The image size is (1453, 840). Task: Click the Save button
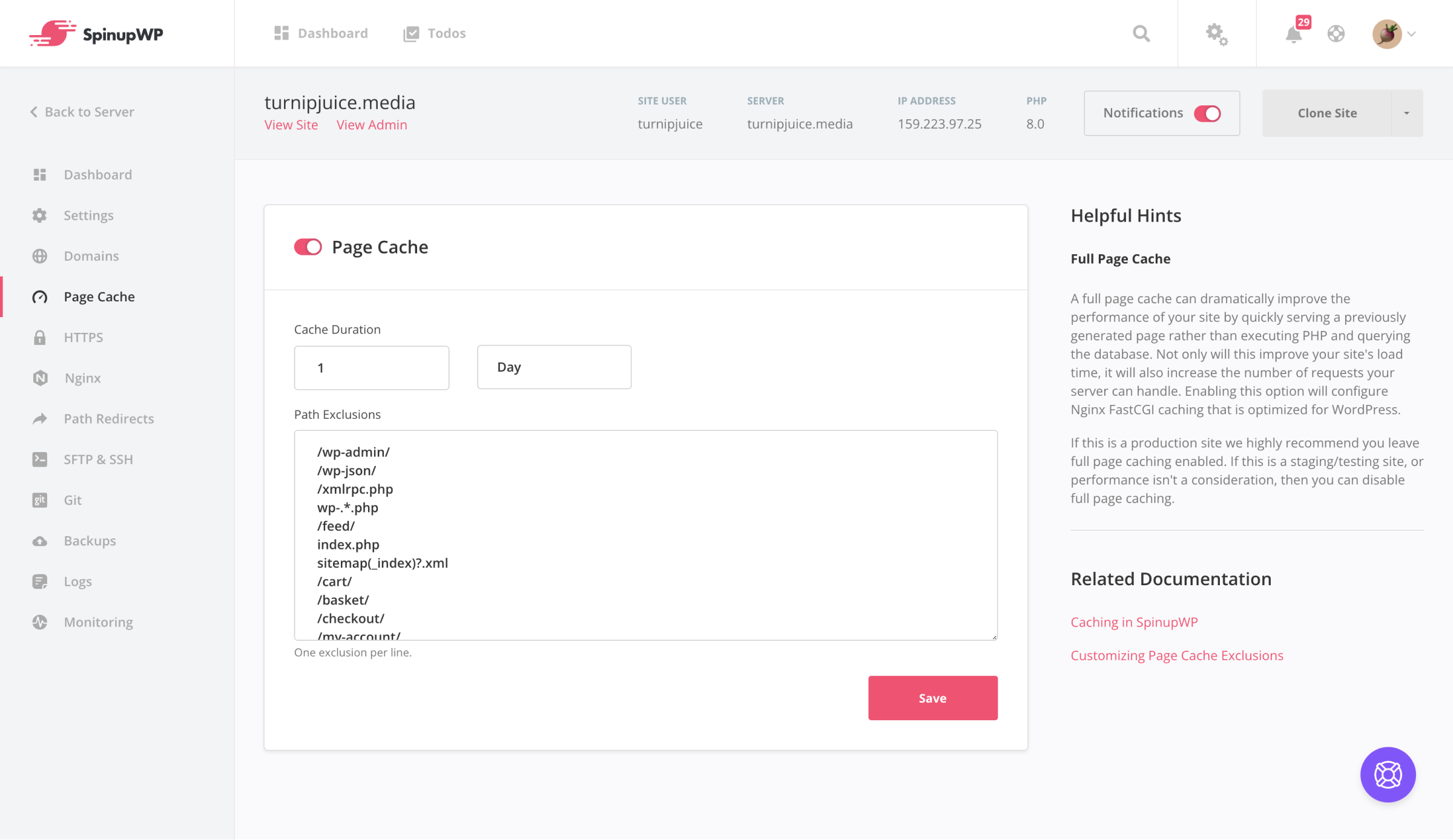point(932,698)
